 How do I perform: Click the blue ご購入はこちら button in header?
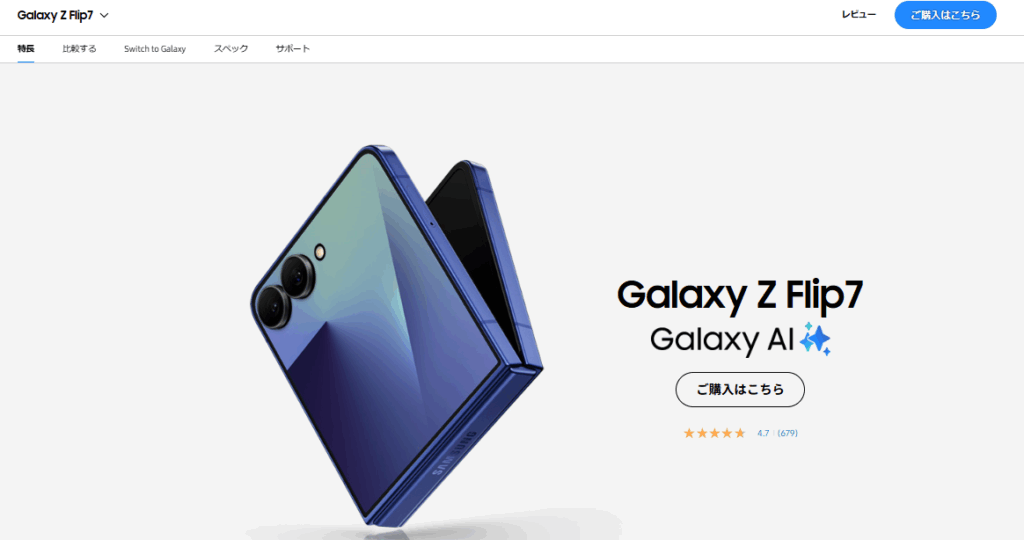[945, 15]
